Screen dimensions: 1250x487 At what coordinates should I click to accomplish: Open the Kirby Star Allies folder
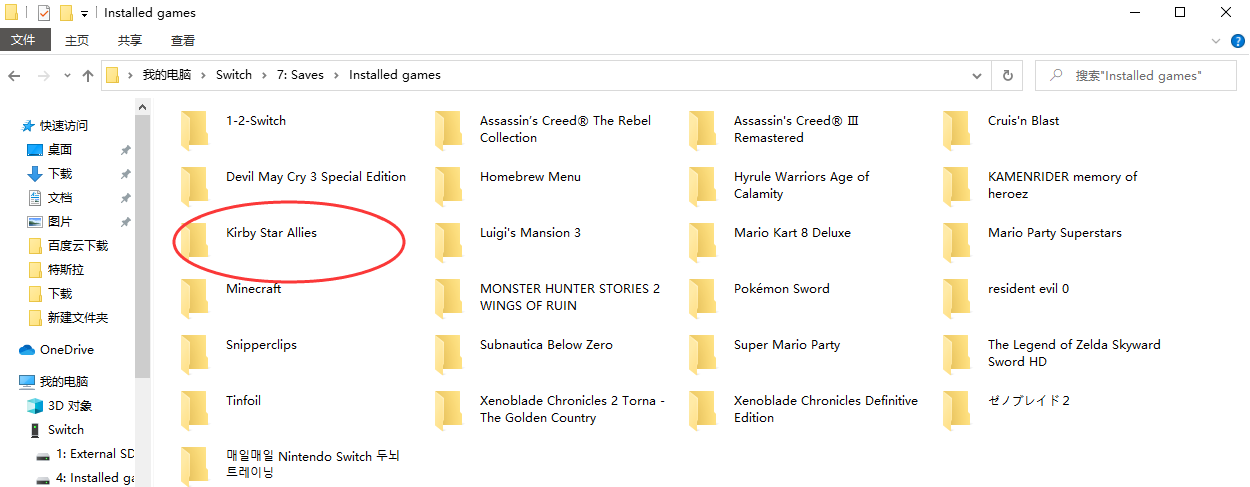(271, 233)
